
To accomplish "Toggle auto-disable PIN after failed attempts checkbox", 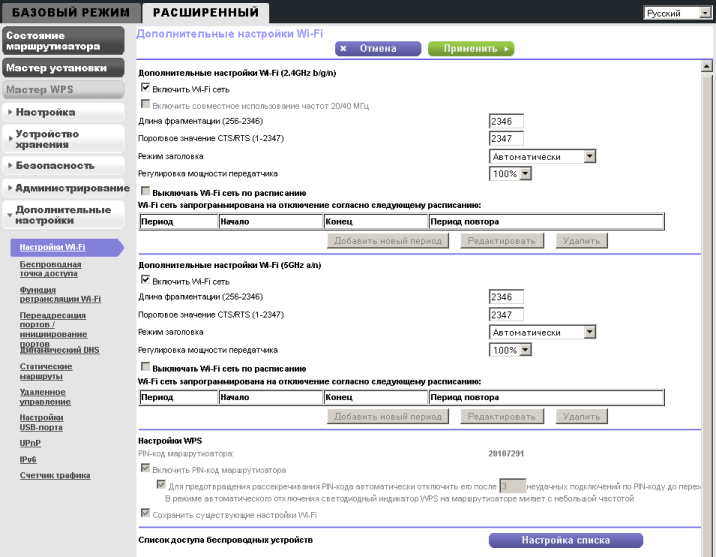I will (161, 484).
